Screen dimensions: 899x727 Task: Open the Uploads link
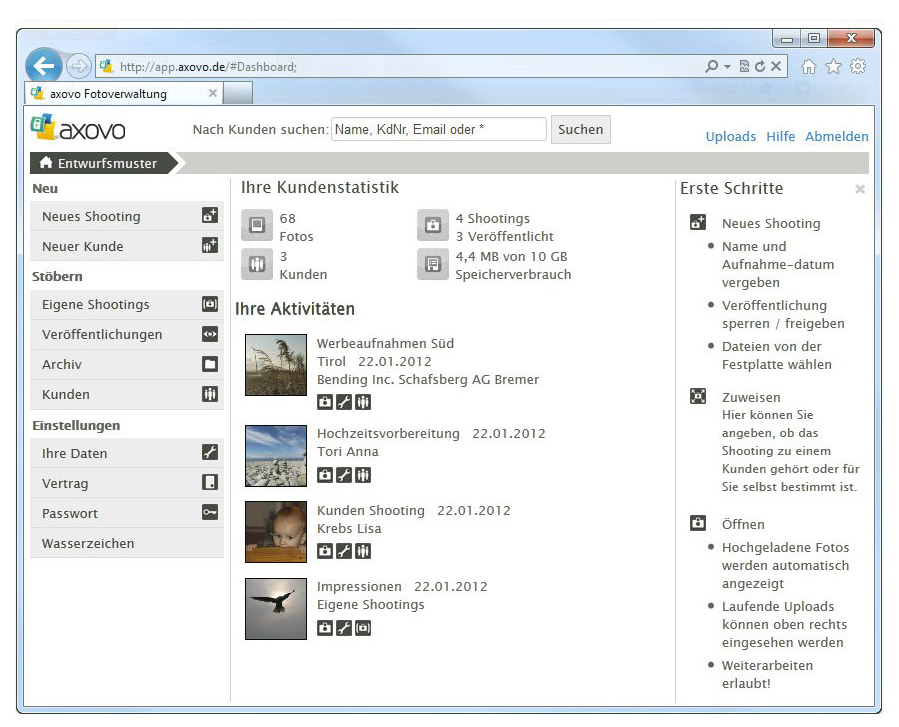[730, 136]
